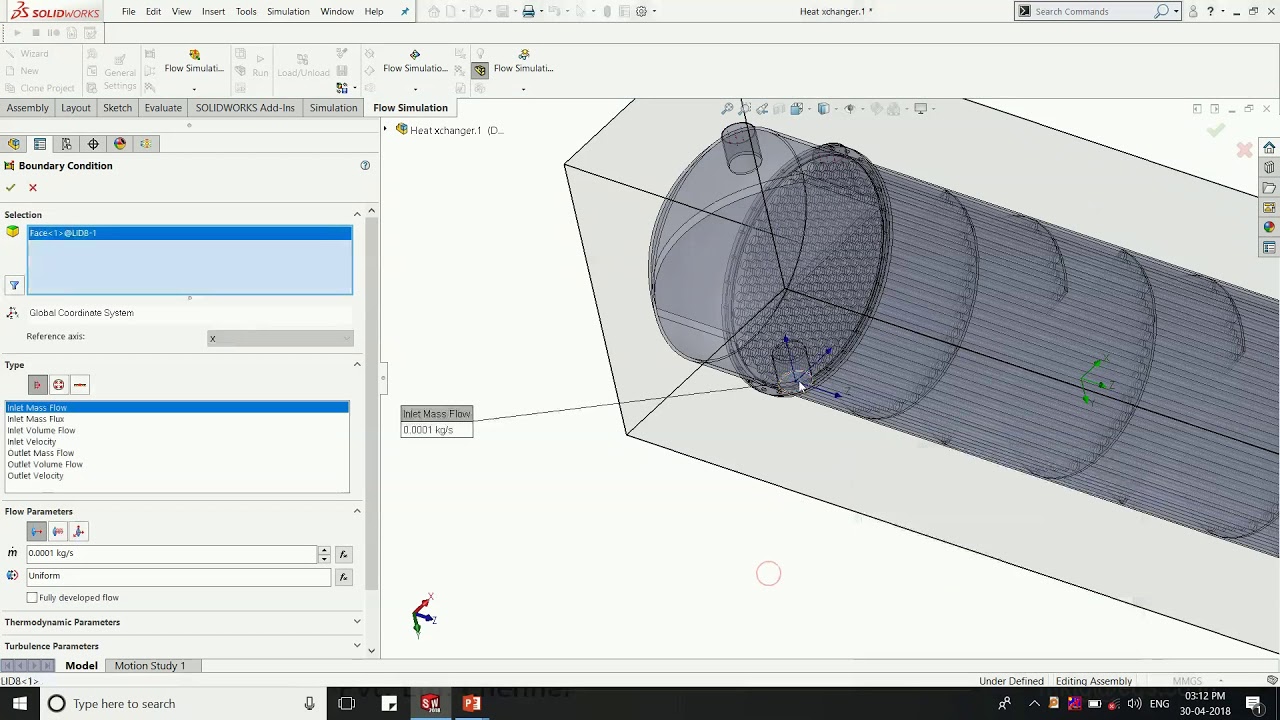The image size is (1280, 720).
Task: Select normal to face flow direction
Action: (x=37, y=531)
